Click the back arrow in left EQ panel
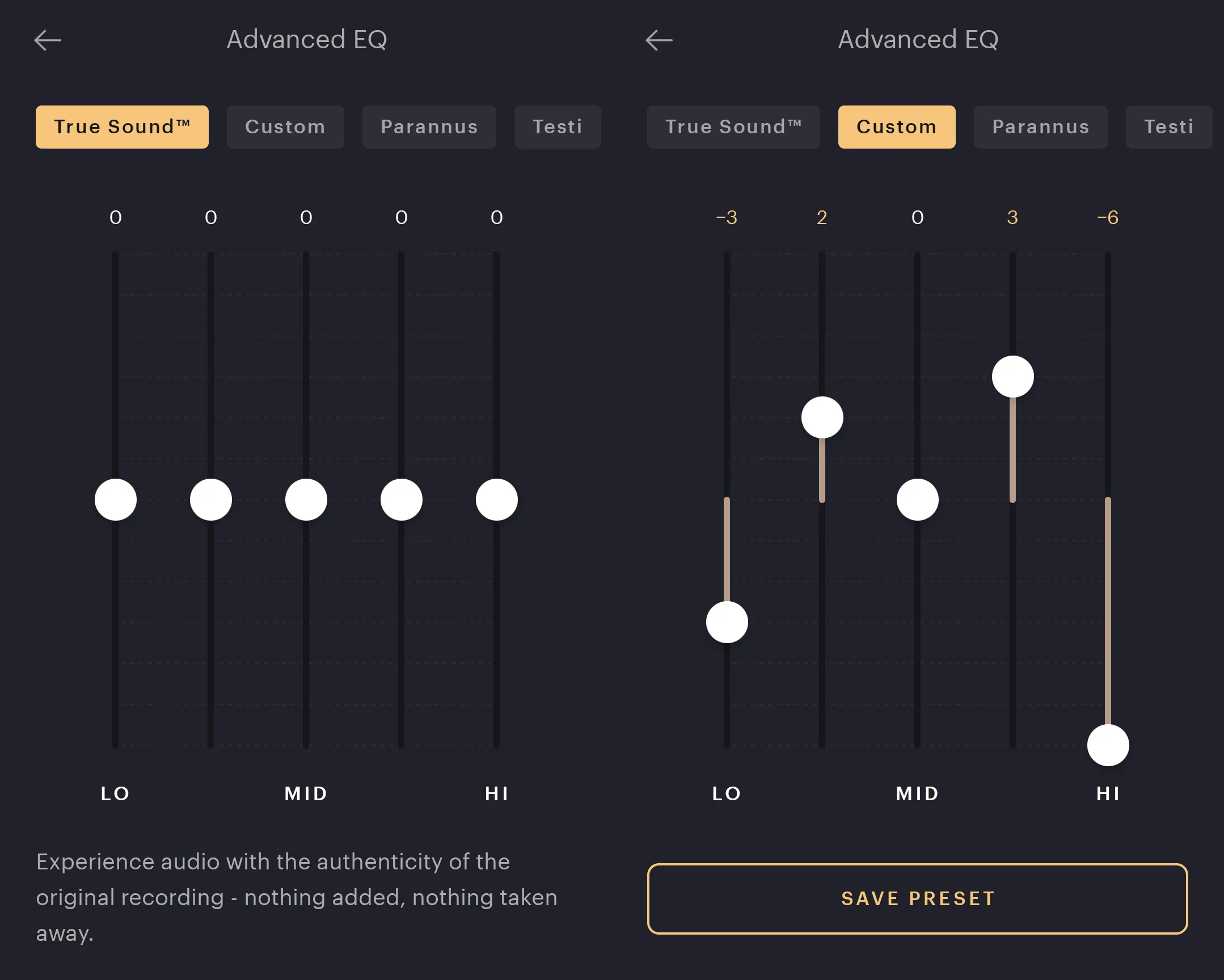The image size is (1224, 980). pos(48,40)
